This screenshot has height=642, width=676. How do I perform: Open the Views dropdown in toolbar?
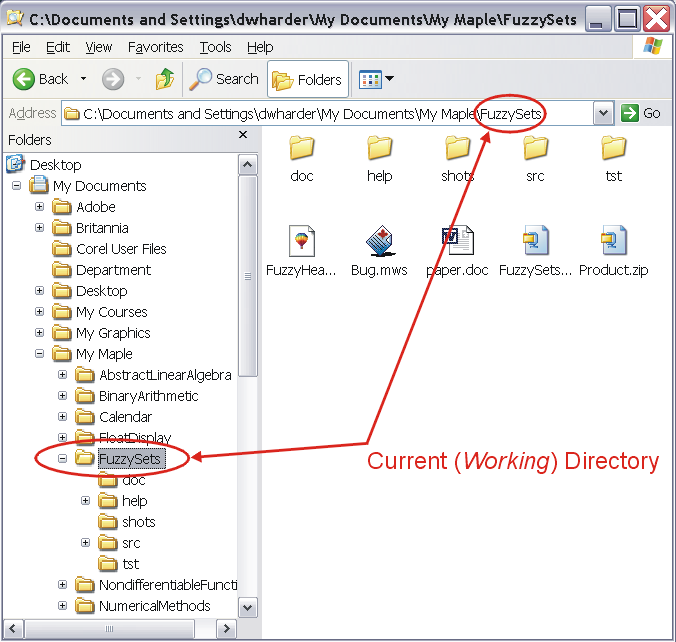376,79
